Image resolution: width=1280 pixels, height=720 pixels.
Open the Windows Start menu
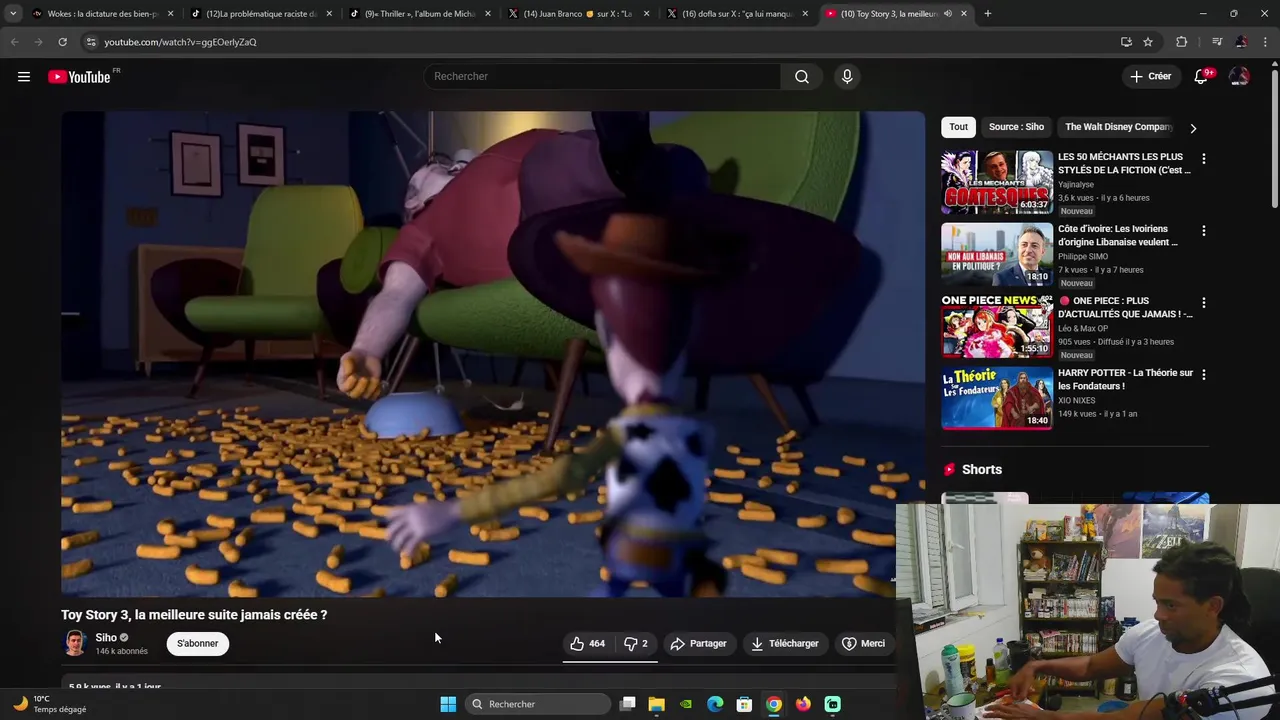click(x=448, y=704)
